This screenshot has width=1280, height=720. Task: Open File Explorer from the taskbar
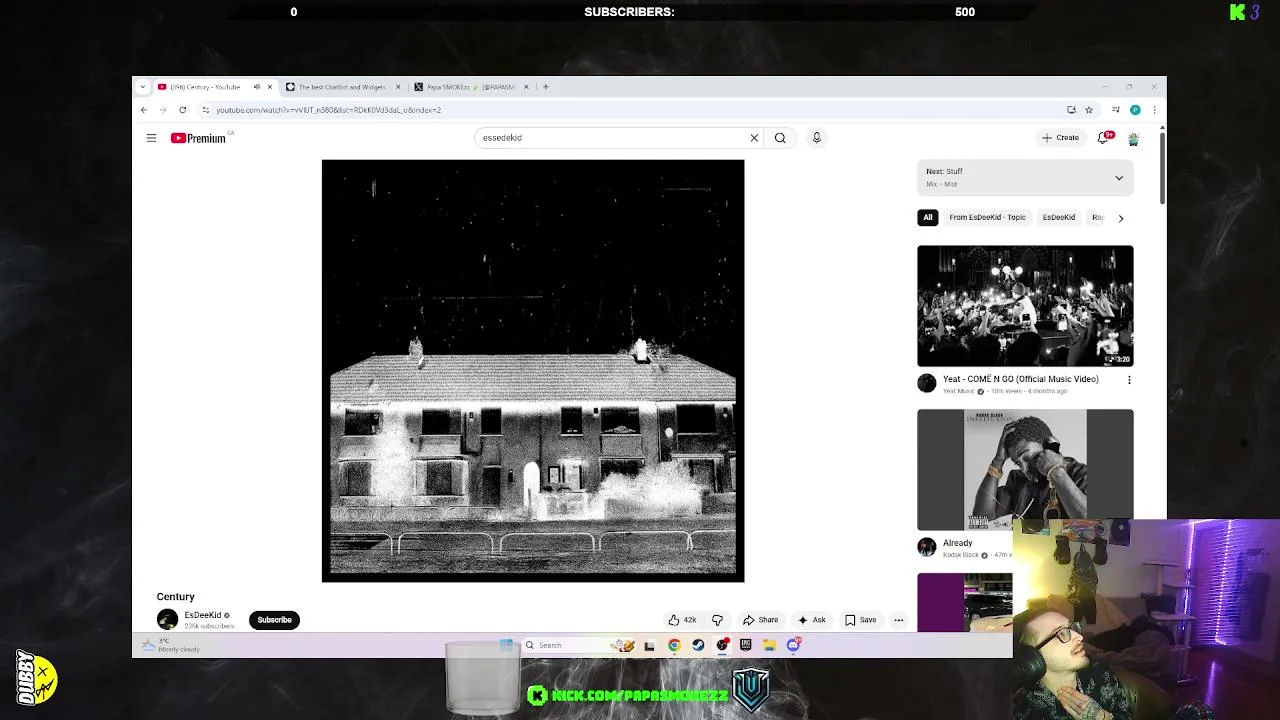click(x=769, y=645)
